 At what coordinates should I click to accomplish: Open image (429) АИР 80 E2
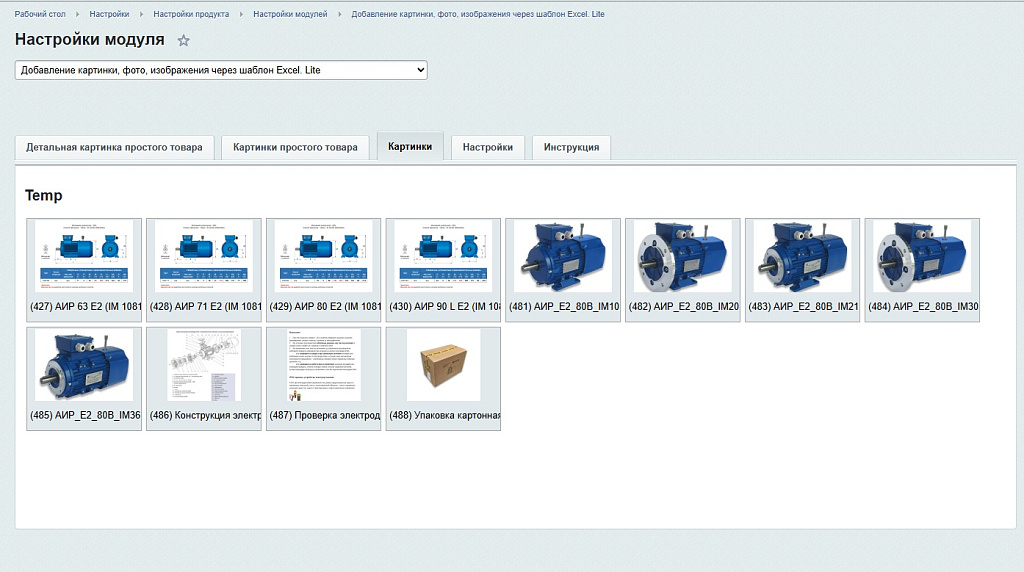pos(324,257)
